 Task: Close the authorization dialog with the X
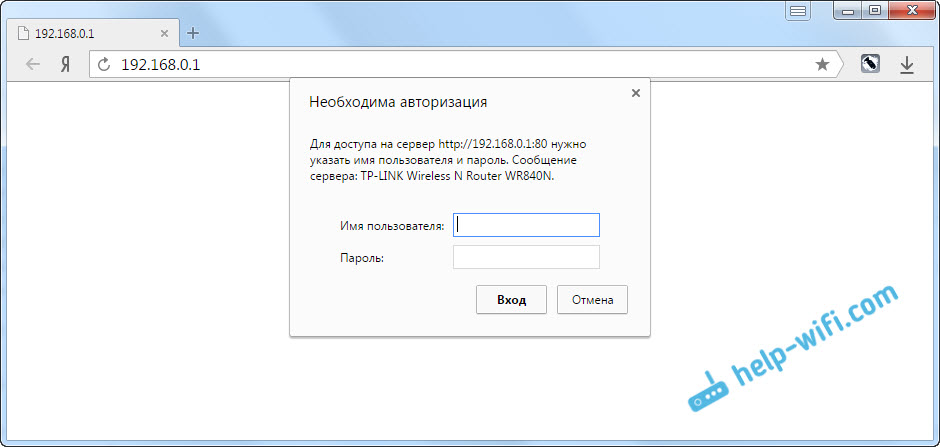[x=636, y=93]
